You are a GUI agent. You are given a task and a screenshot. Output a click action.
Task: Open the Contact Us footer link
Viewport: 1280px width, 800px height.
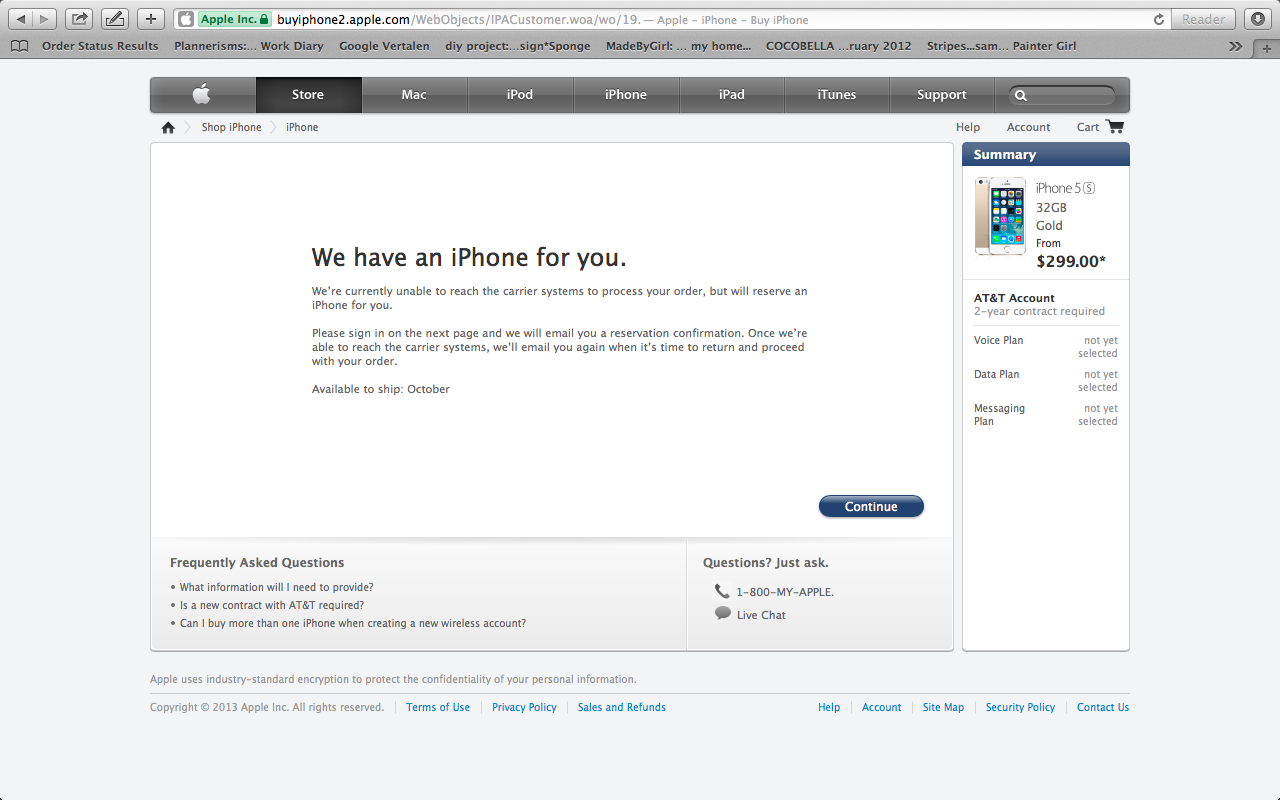click(1103, 707)
